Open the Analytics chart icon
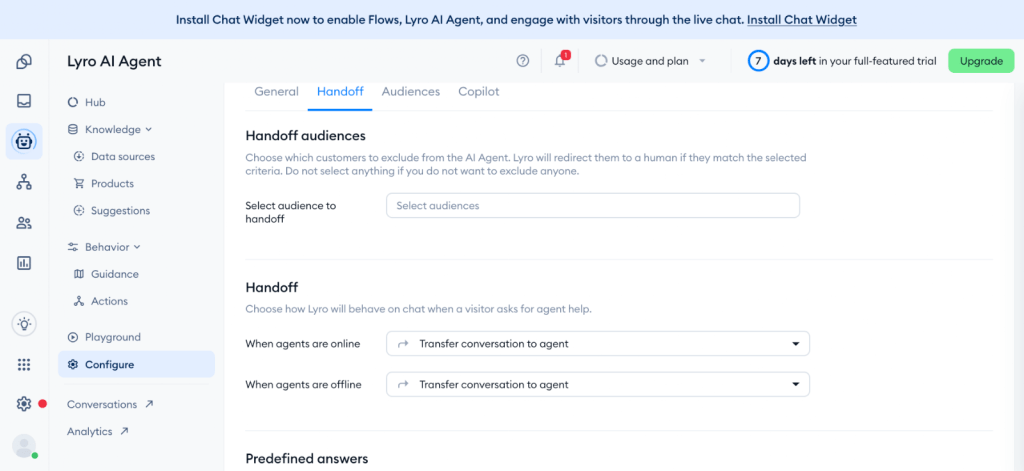Viewport: 1024px width, 471px height. (24, 263)
